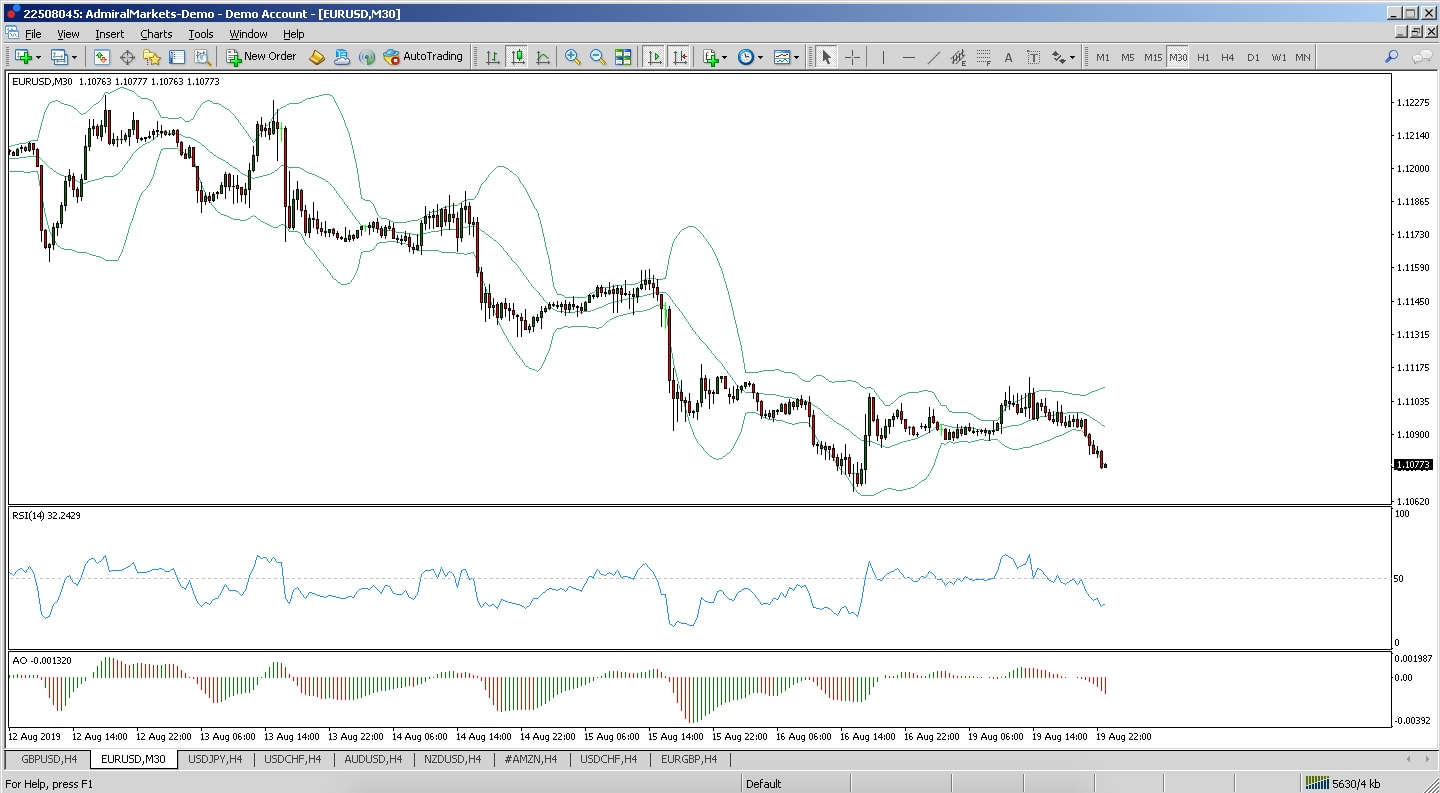Open the chat bubbles icon at top right
Screen dimensions: 1440x793
pyautogui.click(x=1421, y=57)
